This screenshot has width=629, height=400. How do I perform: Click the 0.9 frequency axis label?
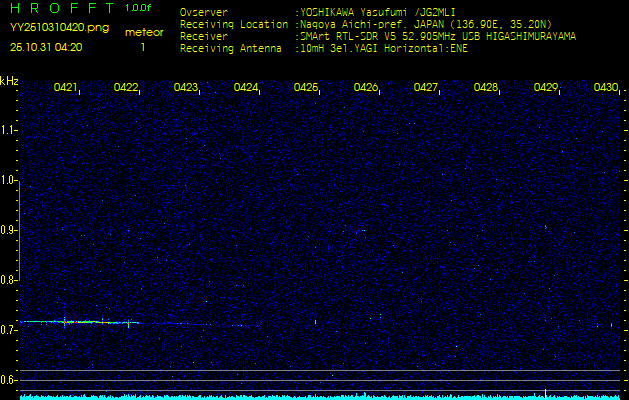10,230
